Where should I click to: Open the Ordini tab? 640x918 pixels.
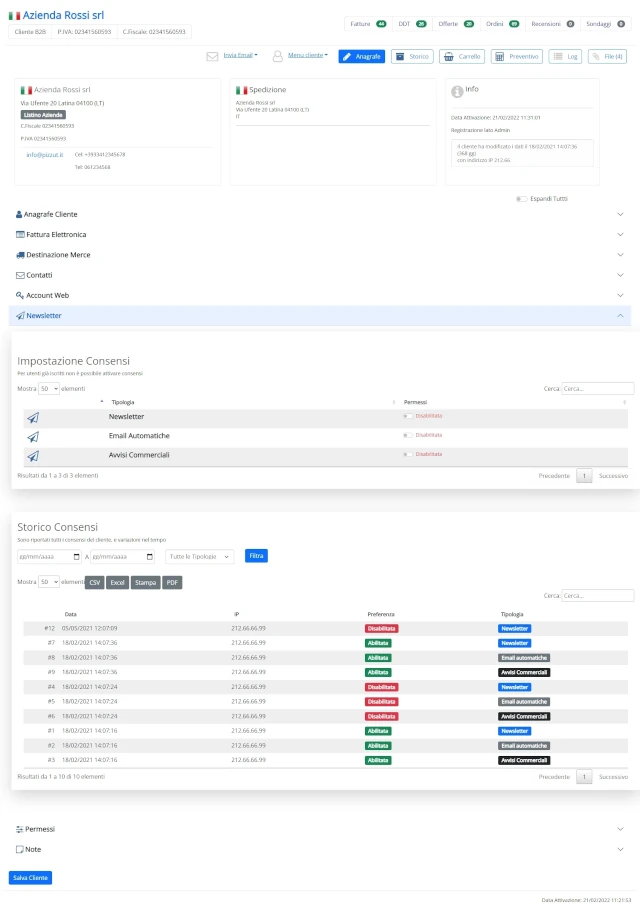pos(502,24)
